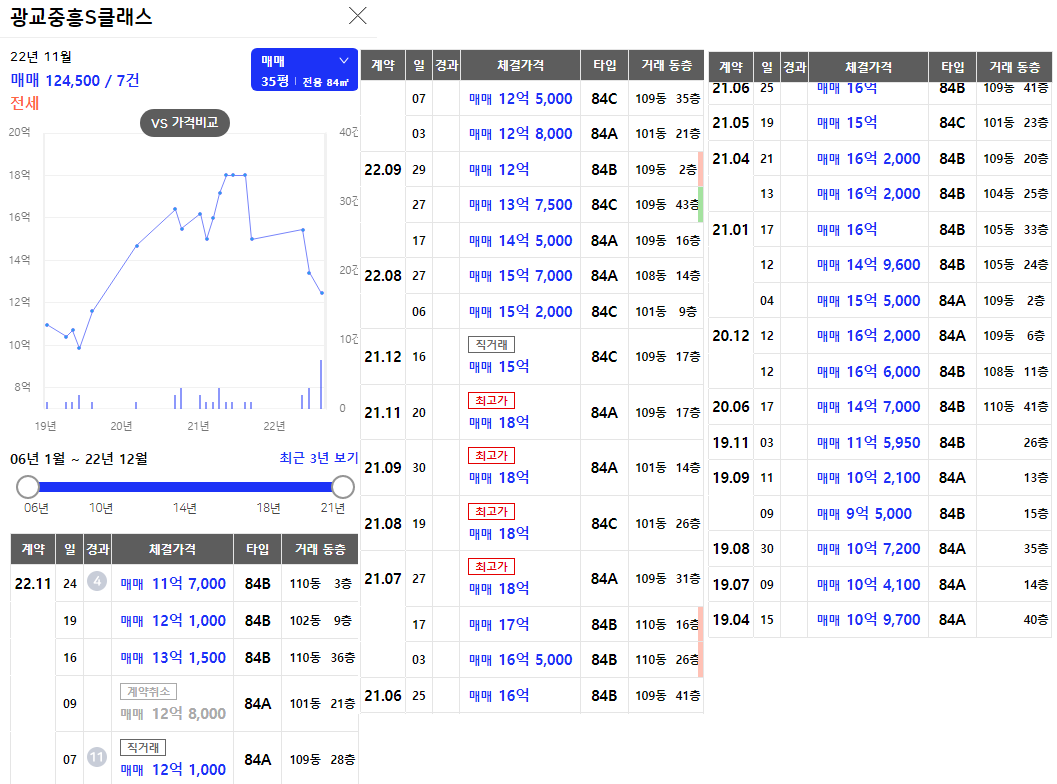
Task: Click the 거래 동층 header in the middle table
Action: (x=666, y=65)
